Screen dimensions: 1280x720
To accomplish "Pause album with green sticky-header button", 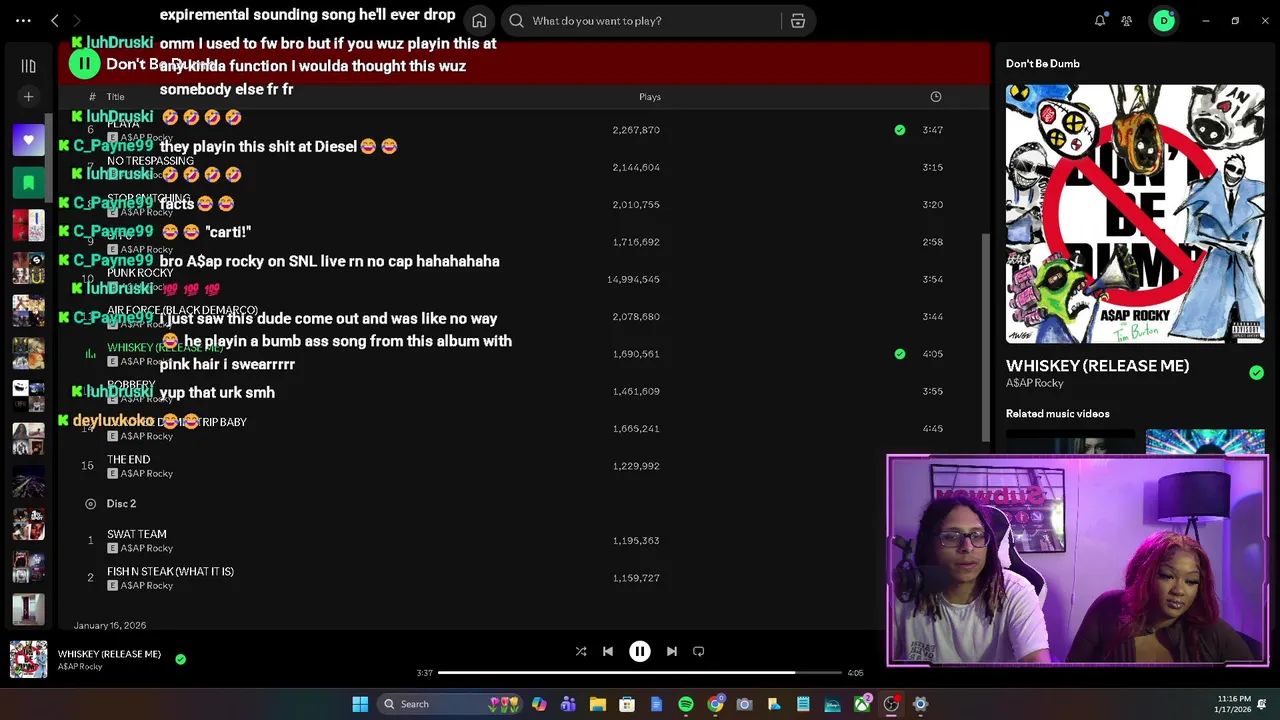I will click(x=84, y=64).
